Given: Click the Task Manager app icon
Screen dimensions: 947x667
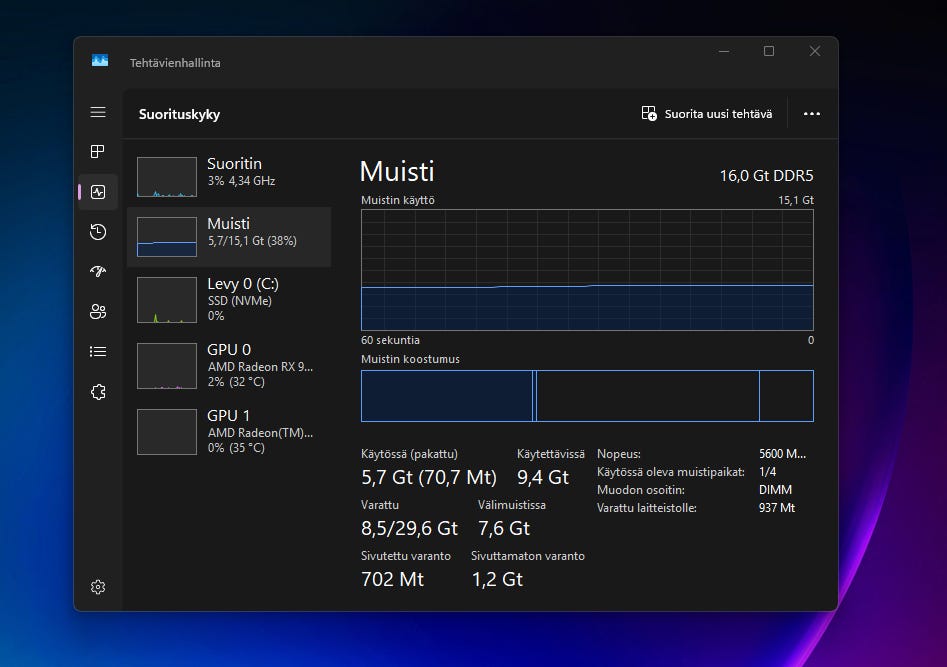Looking at the screenshot, I should pos(100,60).
